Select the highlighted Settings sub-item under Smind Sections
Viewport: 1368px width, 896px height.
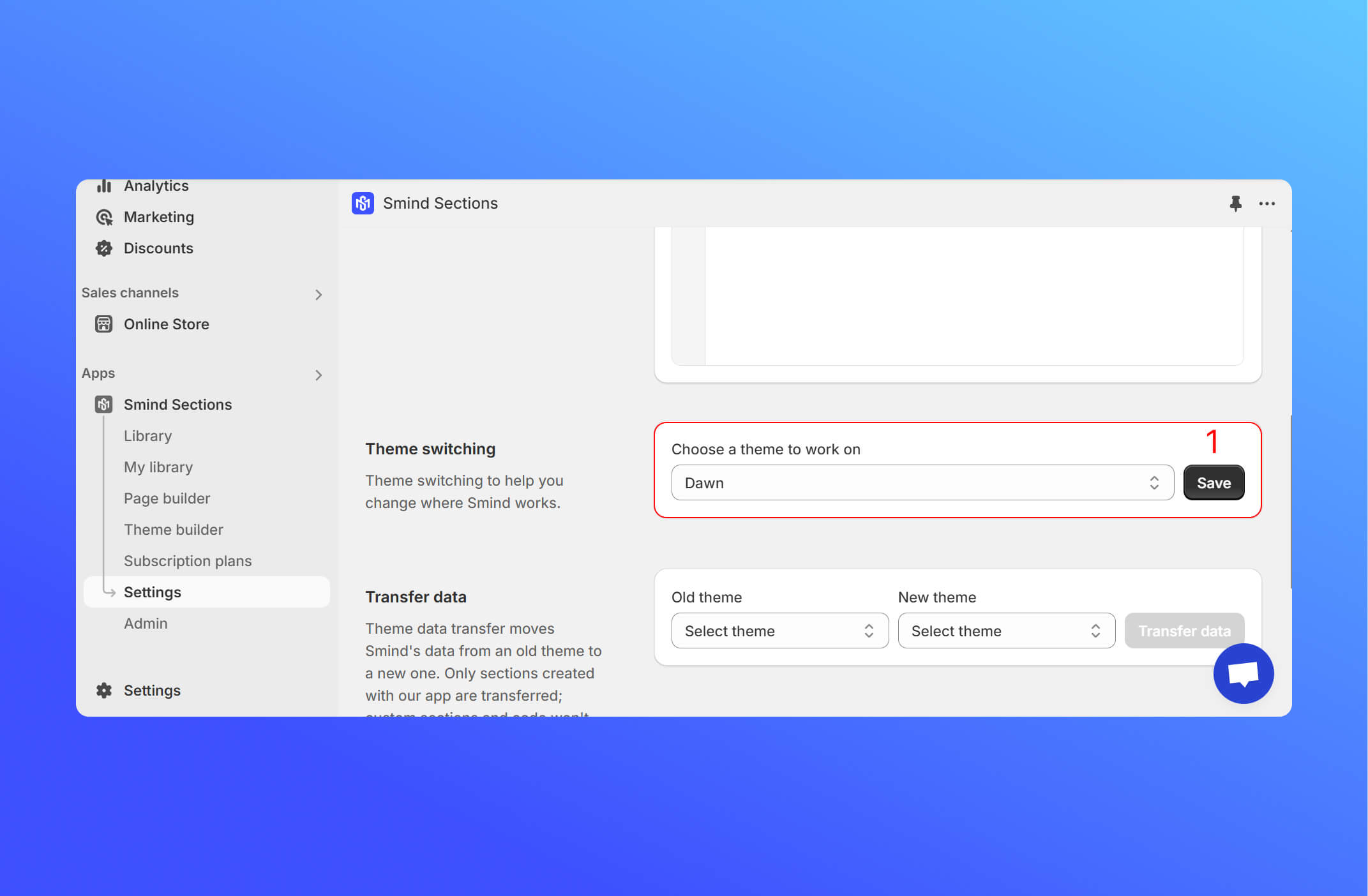tap(207, 592)
